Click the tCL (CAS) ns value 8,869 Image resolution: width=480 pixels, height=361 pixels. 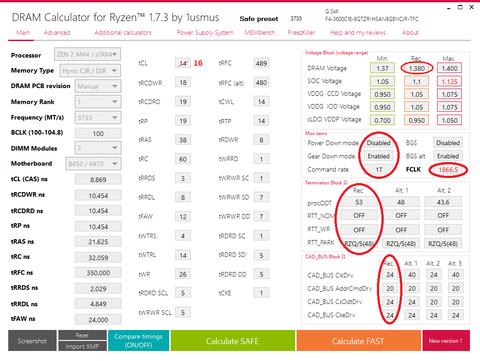(x=98, y=180)
